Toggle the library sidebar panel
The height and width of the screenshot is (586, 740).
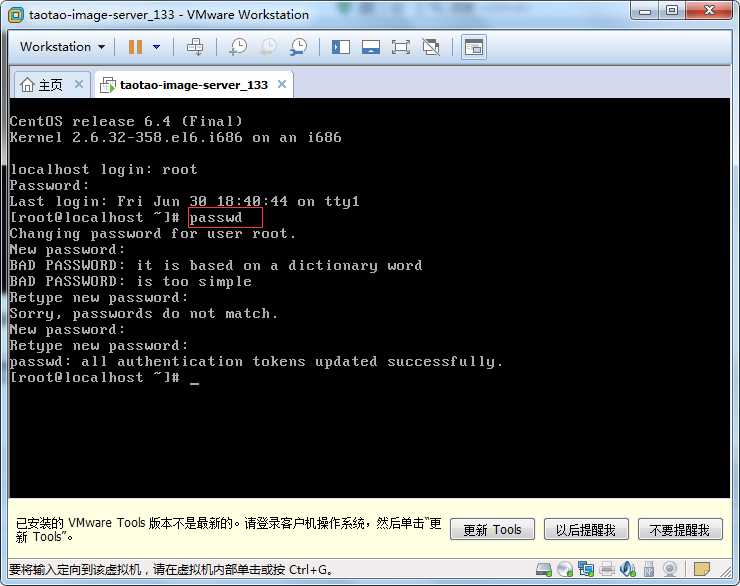[x=341, y=47]
